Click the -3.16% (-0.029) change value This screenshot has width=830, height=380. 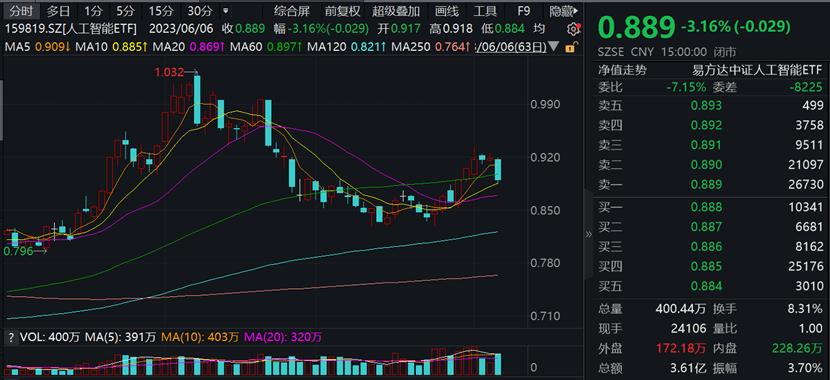click(736, 26)
